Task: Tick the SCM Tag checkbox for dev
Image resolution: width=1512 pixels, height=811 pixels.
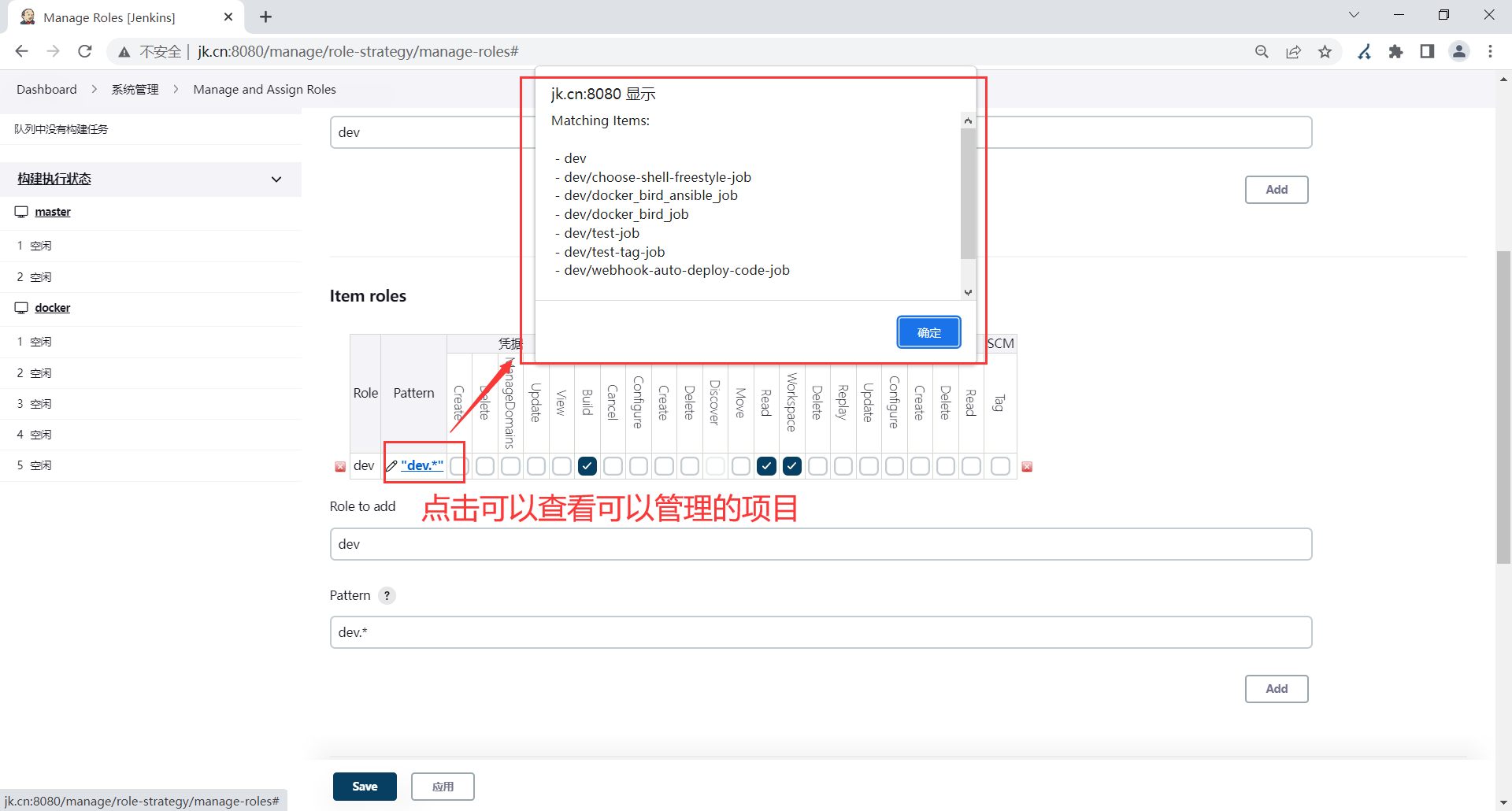Action: coord(1000,466)
